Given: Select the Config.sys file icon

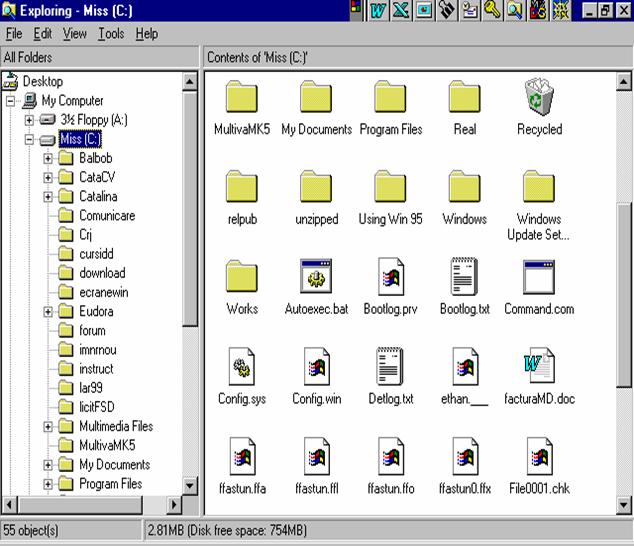Looking at the screenshot, I should click(241, 368).
